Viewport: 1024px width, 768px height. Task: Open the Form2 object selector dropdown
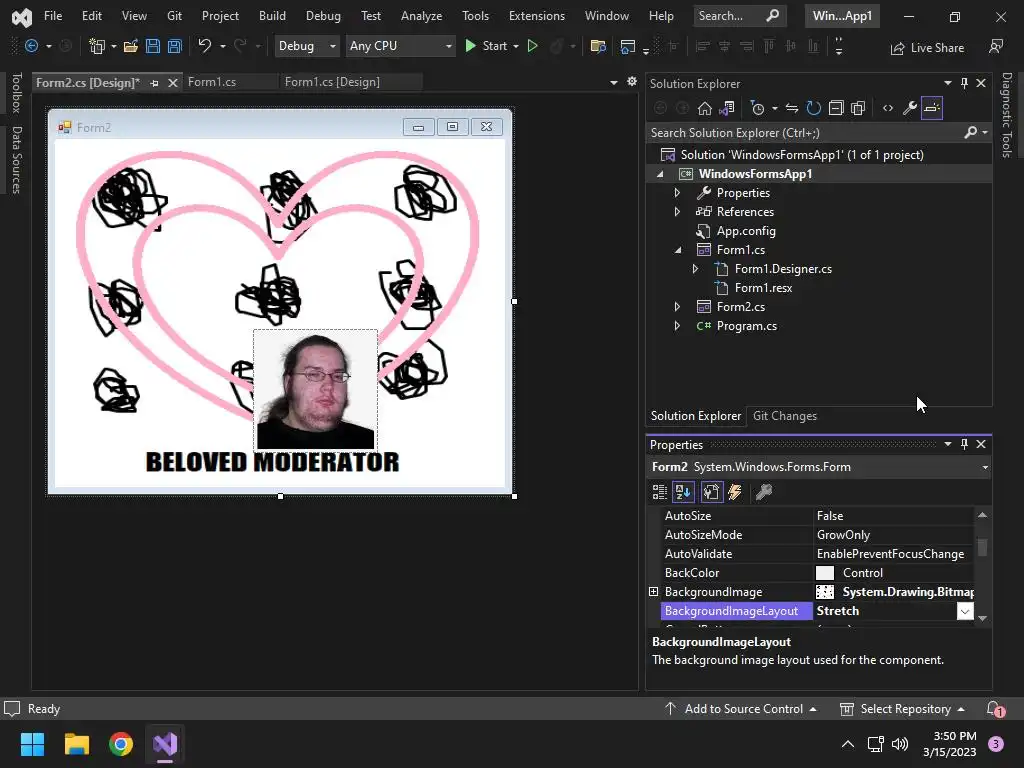[985, 468]
